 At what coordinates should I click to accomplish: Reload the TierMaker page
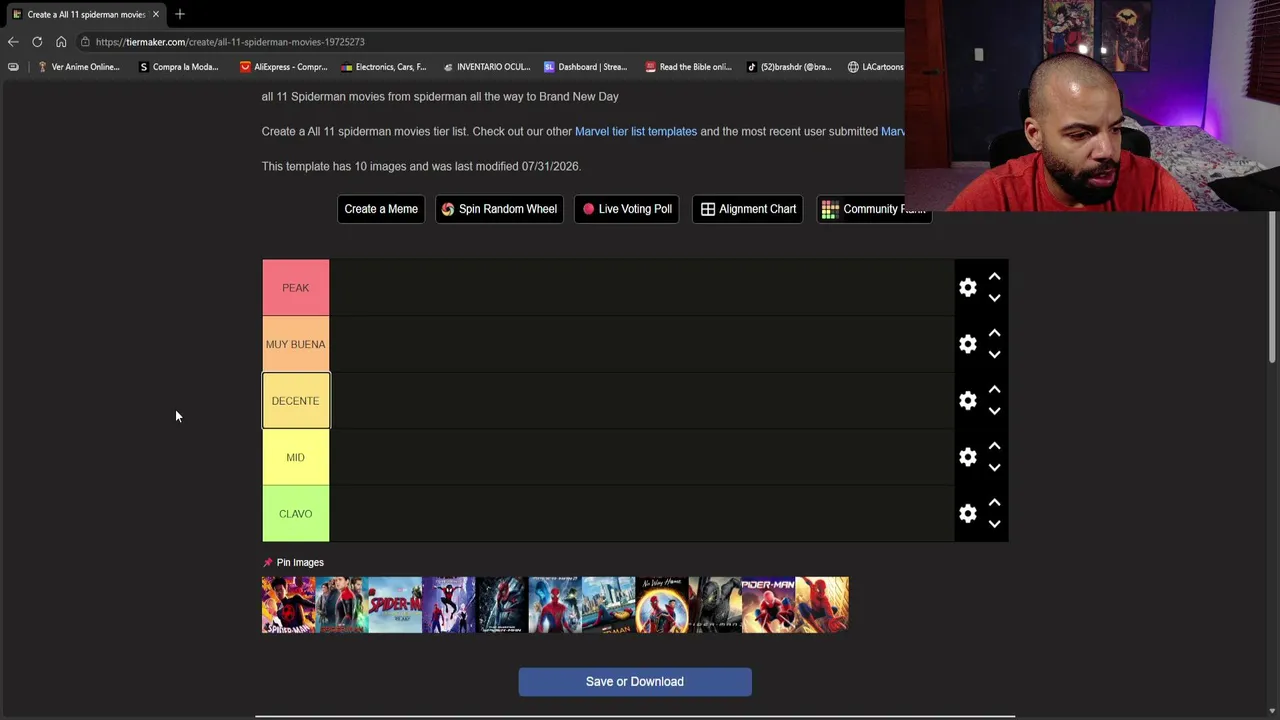point(37,42)
